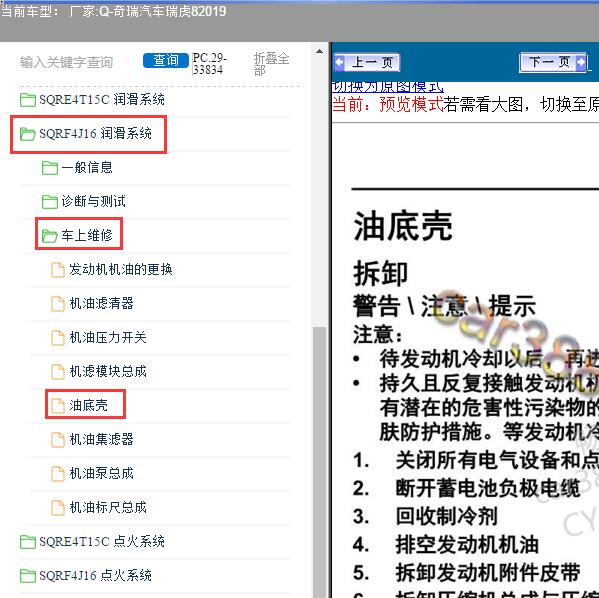Expand the 诊断与测试 folder
Viewport: 599px width, 598px height.
coord(94,201)
